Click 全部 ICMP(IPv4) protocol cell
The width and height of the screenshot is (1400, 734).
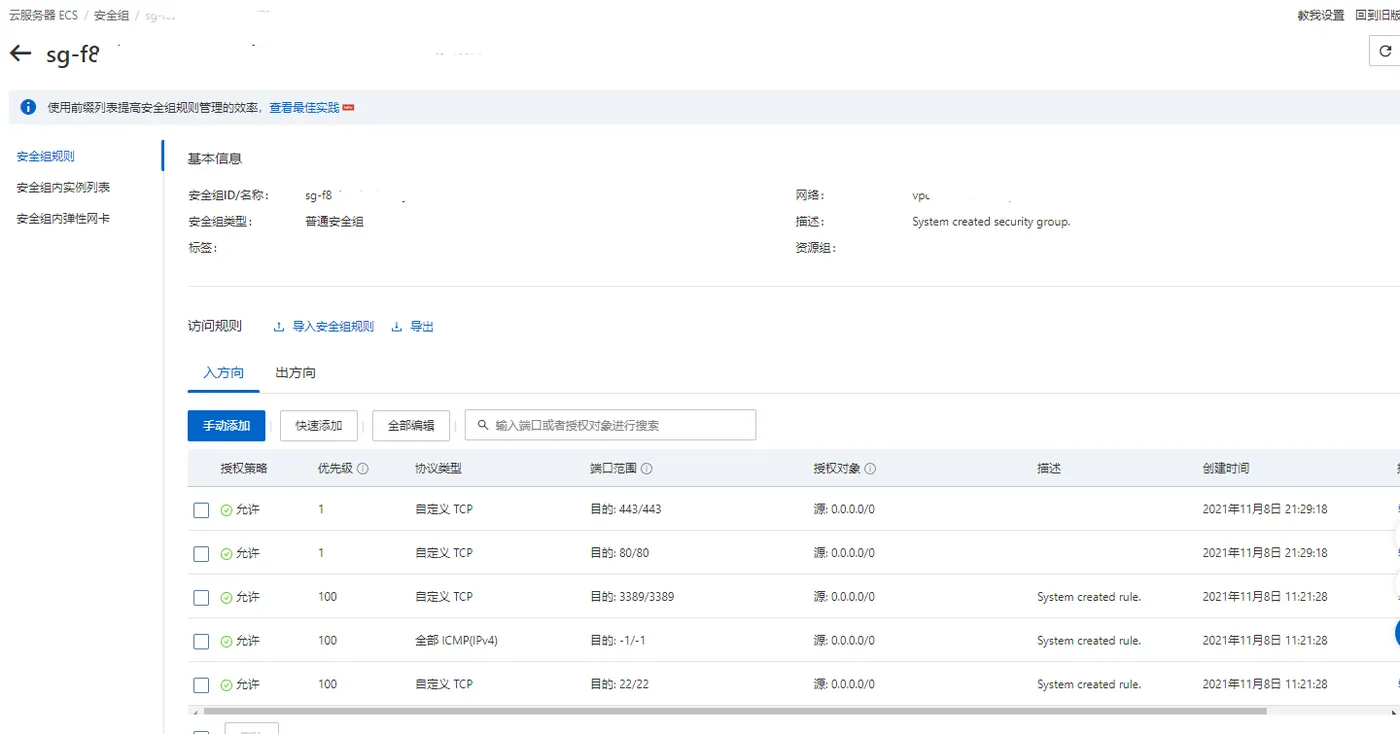[x=456, y=641]
